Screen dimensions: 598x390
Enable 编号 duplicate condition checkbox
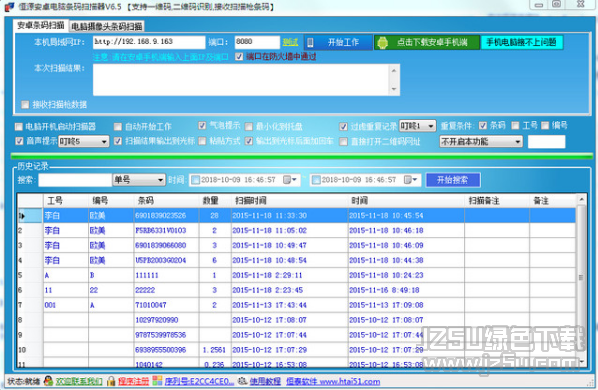(545, 125)
